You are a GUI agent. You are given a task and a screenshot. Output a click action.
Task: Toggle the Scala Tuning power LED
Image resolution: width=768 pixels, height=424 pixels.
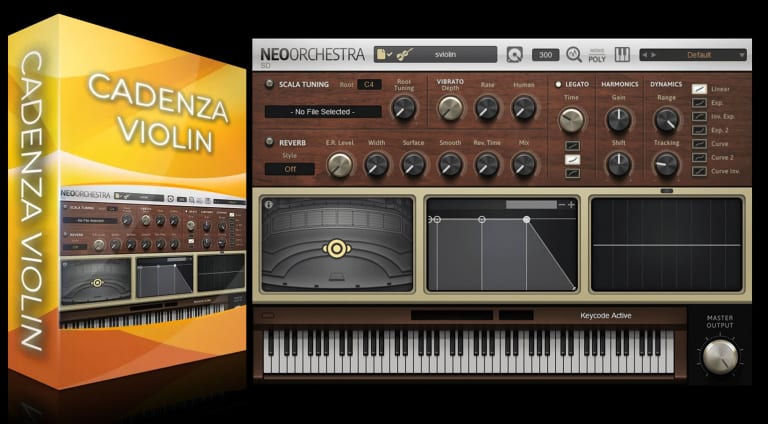pos(269,84)
